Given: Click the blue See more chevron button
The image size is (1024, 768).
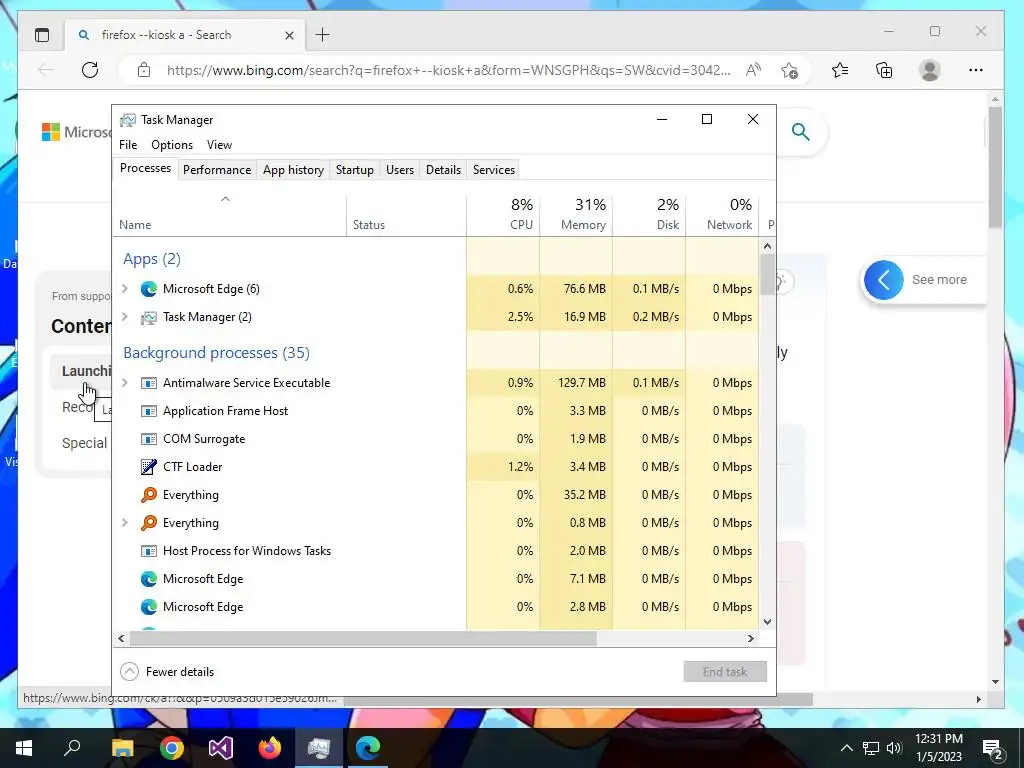Looking at the screenshot, I should pos(884,280).
